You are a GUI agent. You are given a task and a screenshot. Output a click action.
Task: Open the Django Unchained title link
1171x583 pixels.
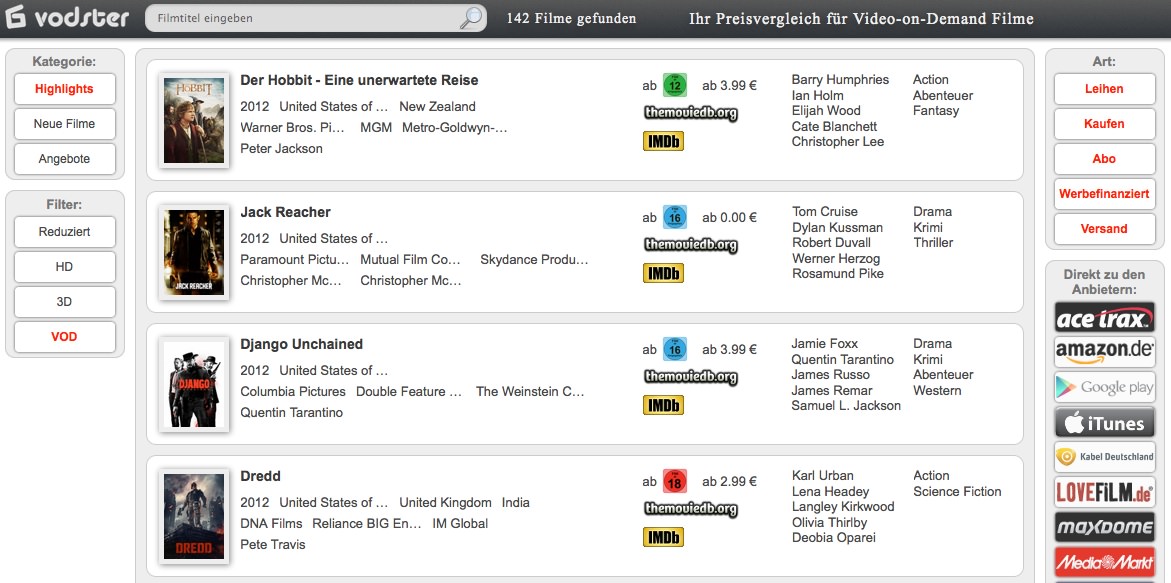tap(302, 344)
